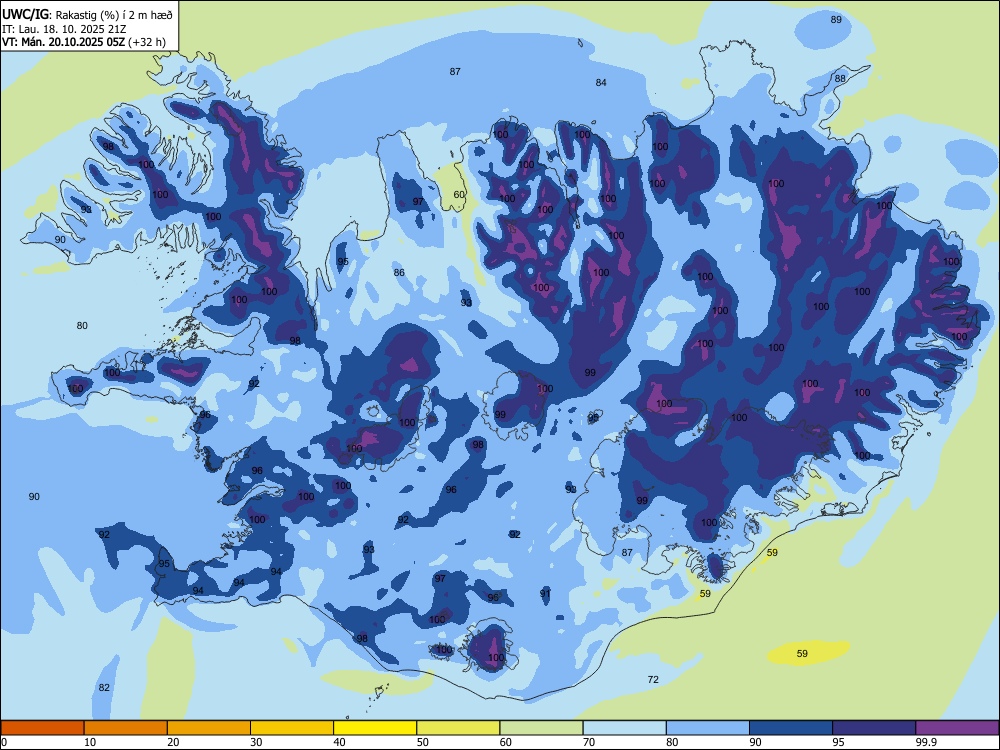Click the '60' value in the yellow-green patch
This screenshot has height=750, width=1000.
pyautogui.click(x=459, y=195)
